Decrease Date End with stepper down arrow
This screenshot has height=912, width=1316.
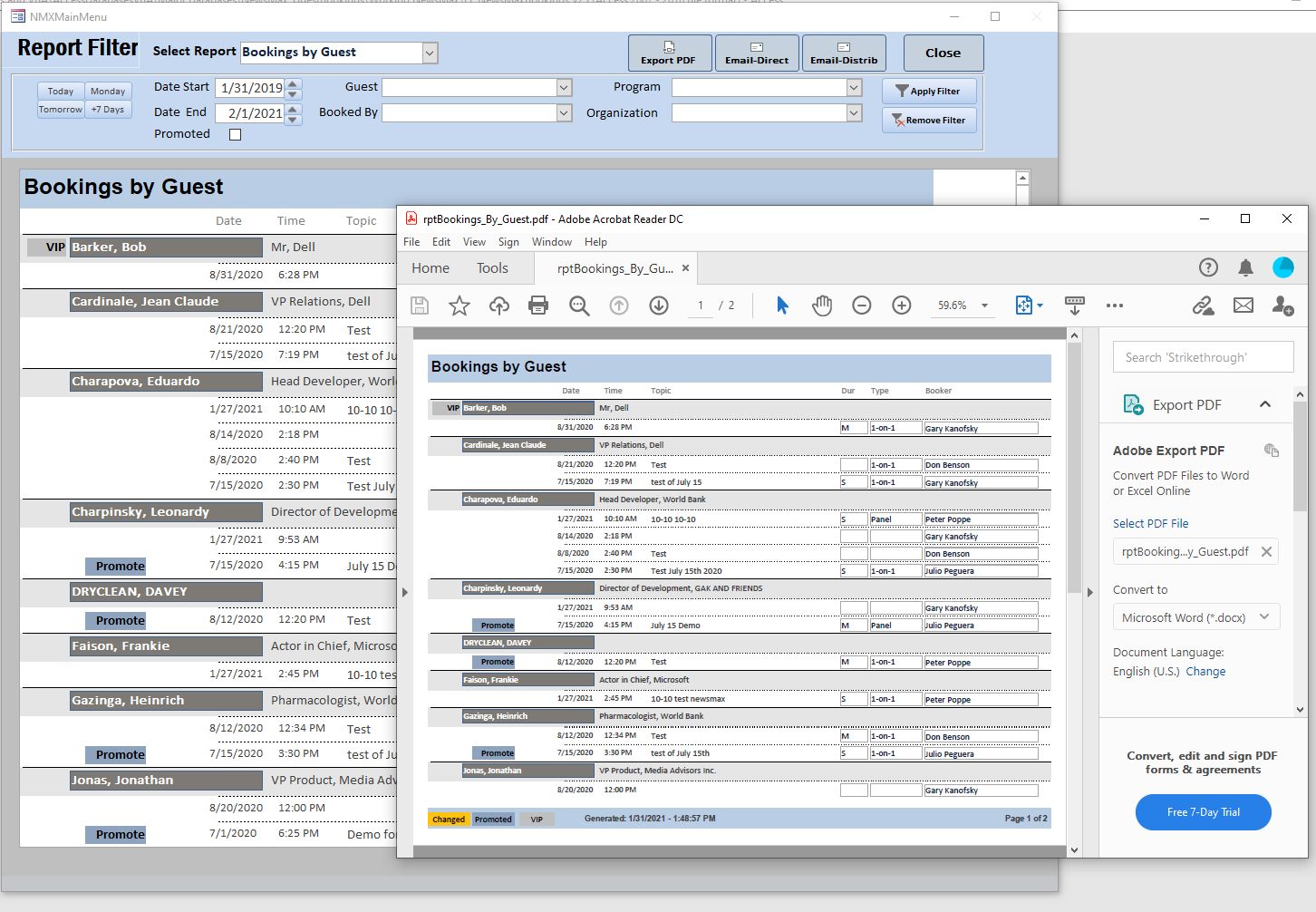click(294, 119)
